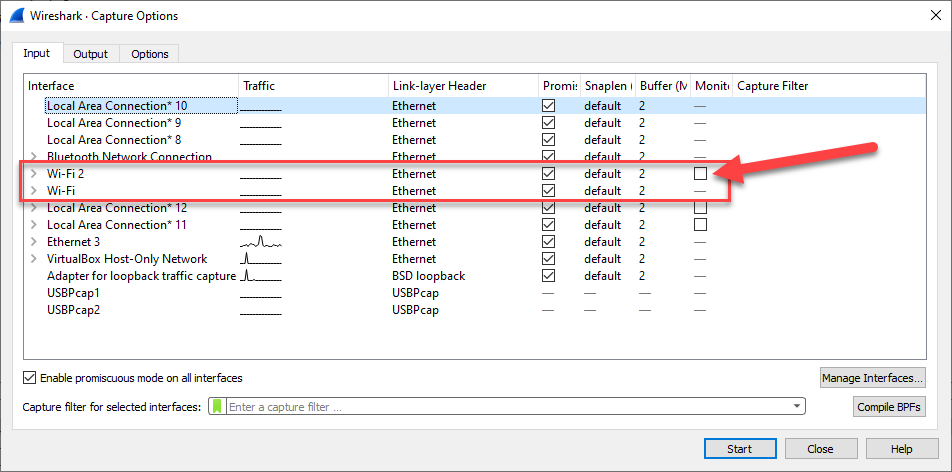
Task: Open the Options tab
Action: [150, 54]
